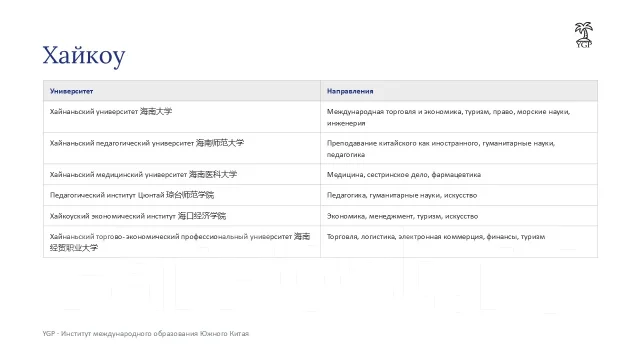Click the footer "YGP - Институт международного образования"
Viewport: 640px width, 360px height.
[x=145, y=333]
